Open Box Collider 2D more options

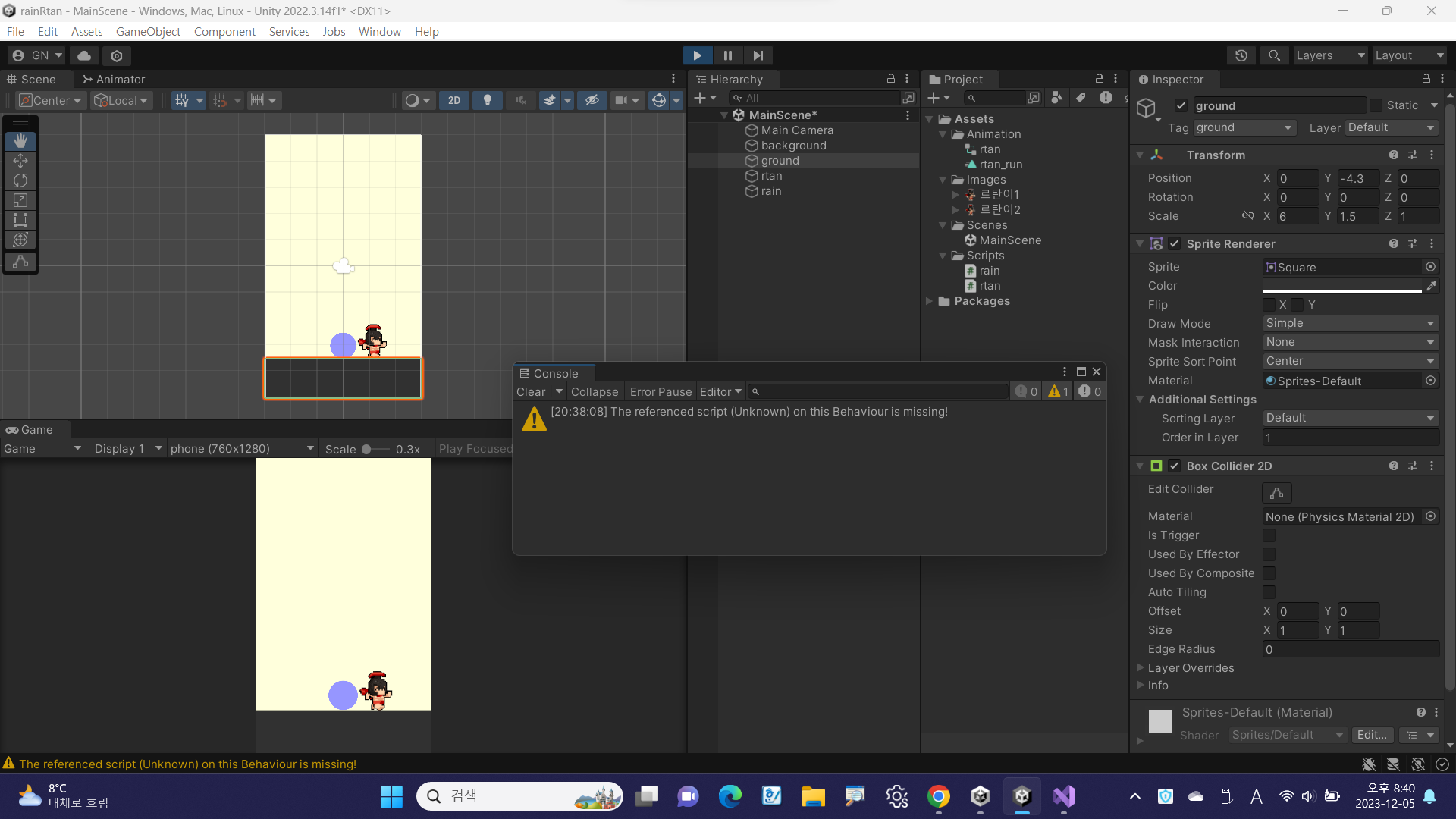point(1432,466)
